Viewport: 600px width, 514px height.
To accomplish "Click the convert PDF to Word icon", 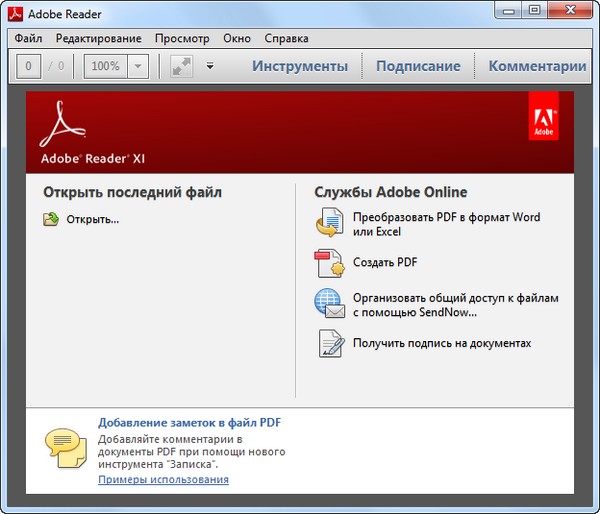I will 330,224.
